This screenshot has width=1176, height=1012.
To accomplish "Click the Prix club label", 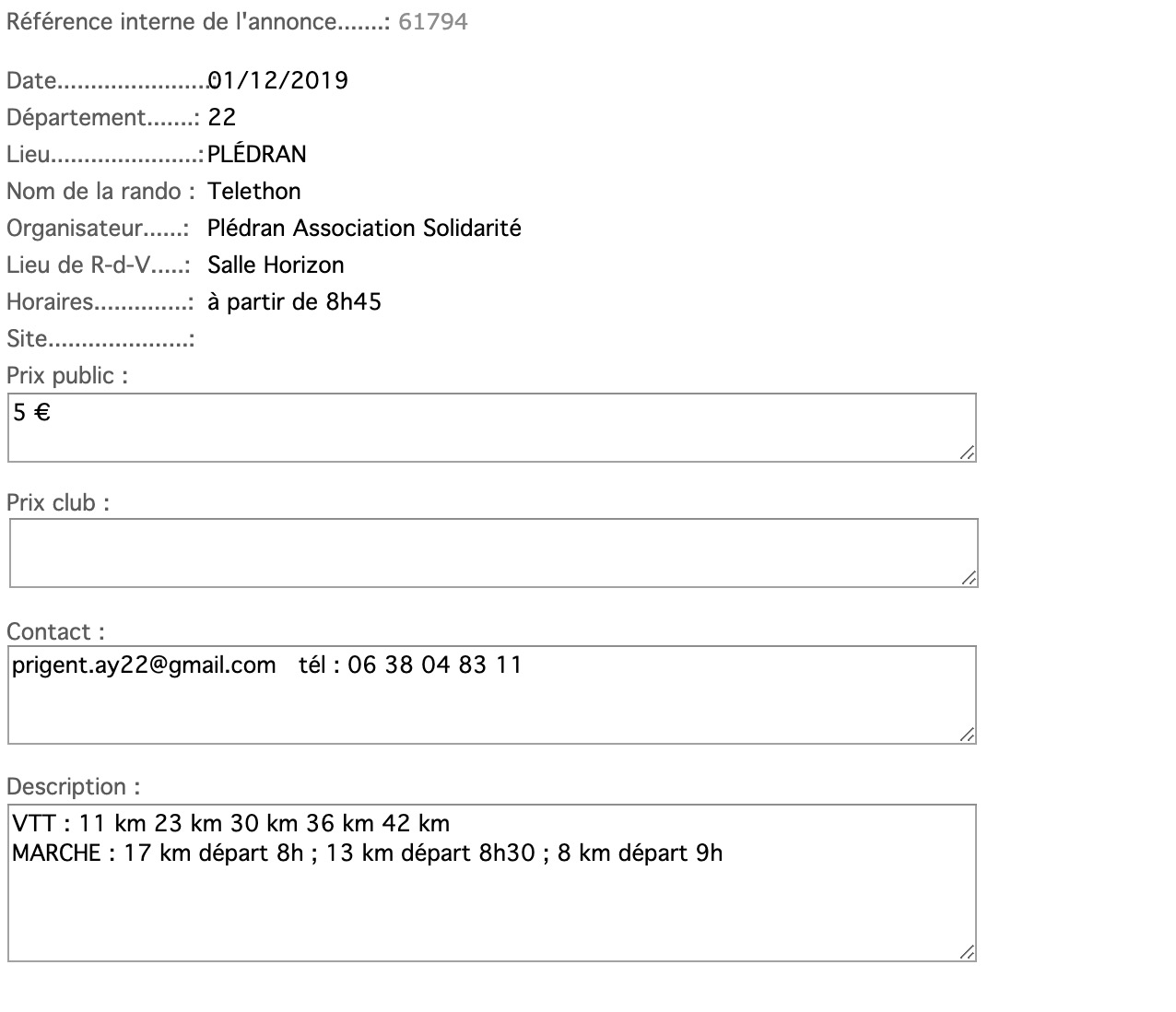I will (x=57, y=503).
